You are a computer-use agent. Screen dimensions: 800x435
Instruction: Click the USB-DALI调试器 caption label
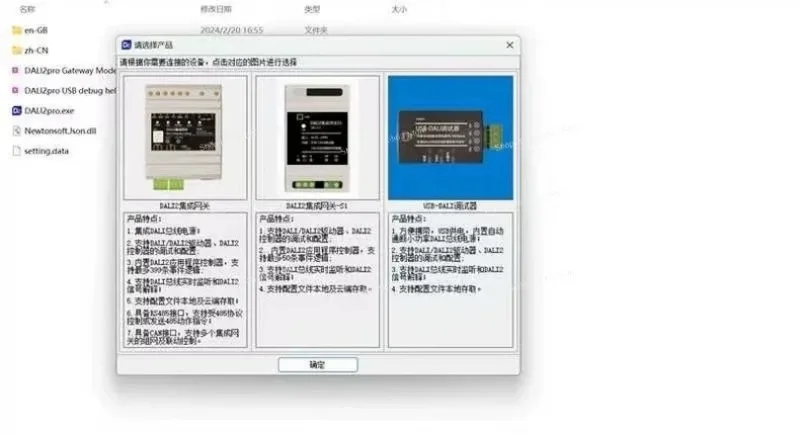coord(450,206)
